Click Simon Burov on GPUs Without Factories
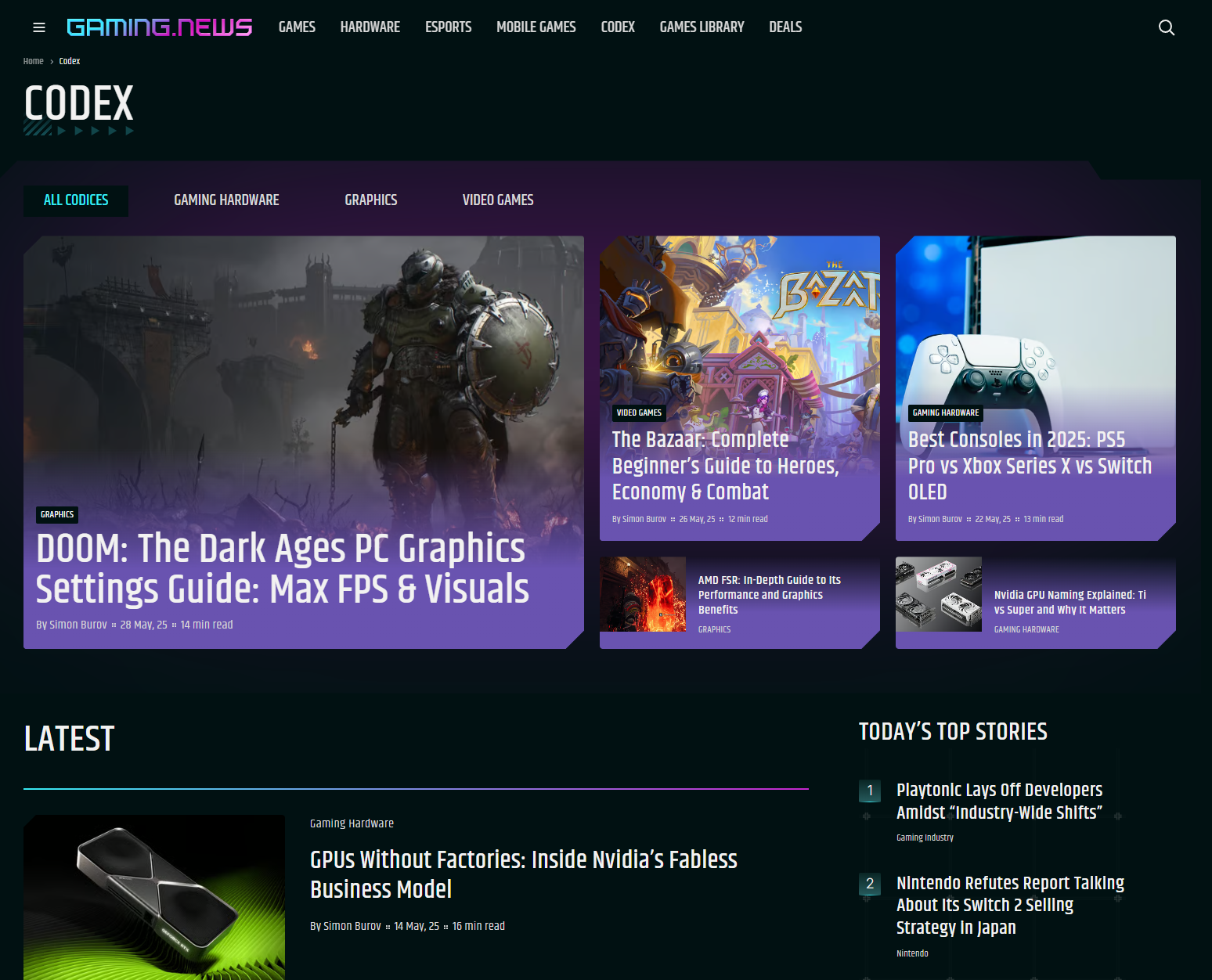 [x=352, y=926]
